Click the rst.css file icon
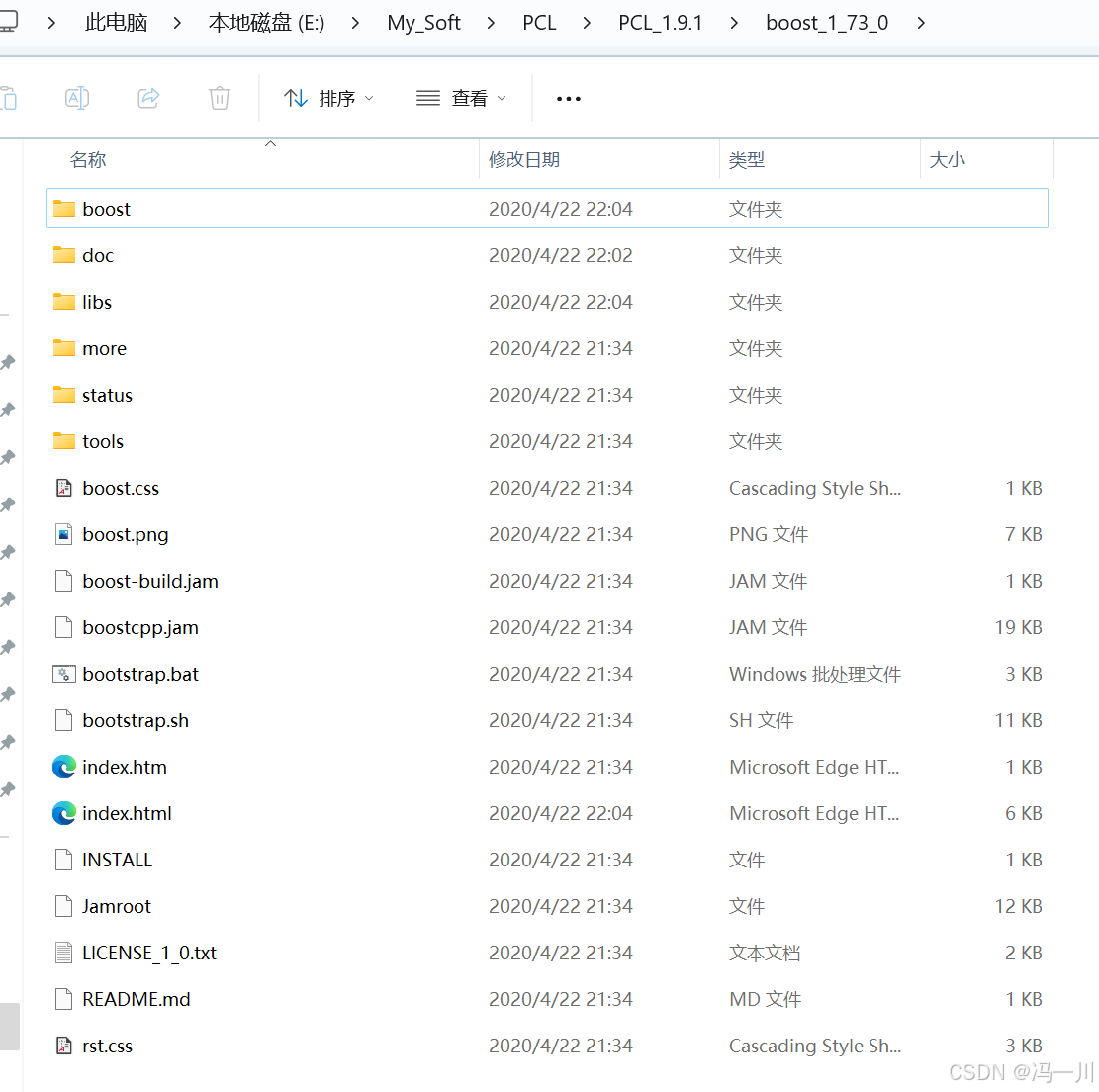This screenshot has height=1092, width=1099. coord(63,1046)
